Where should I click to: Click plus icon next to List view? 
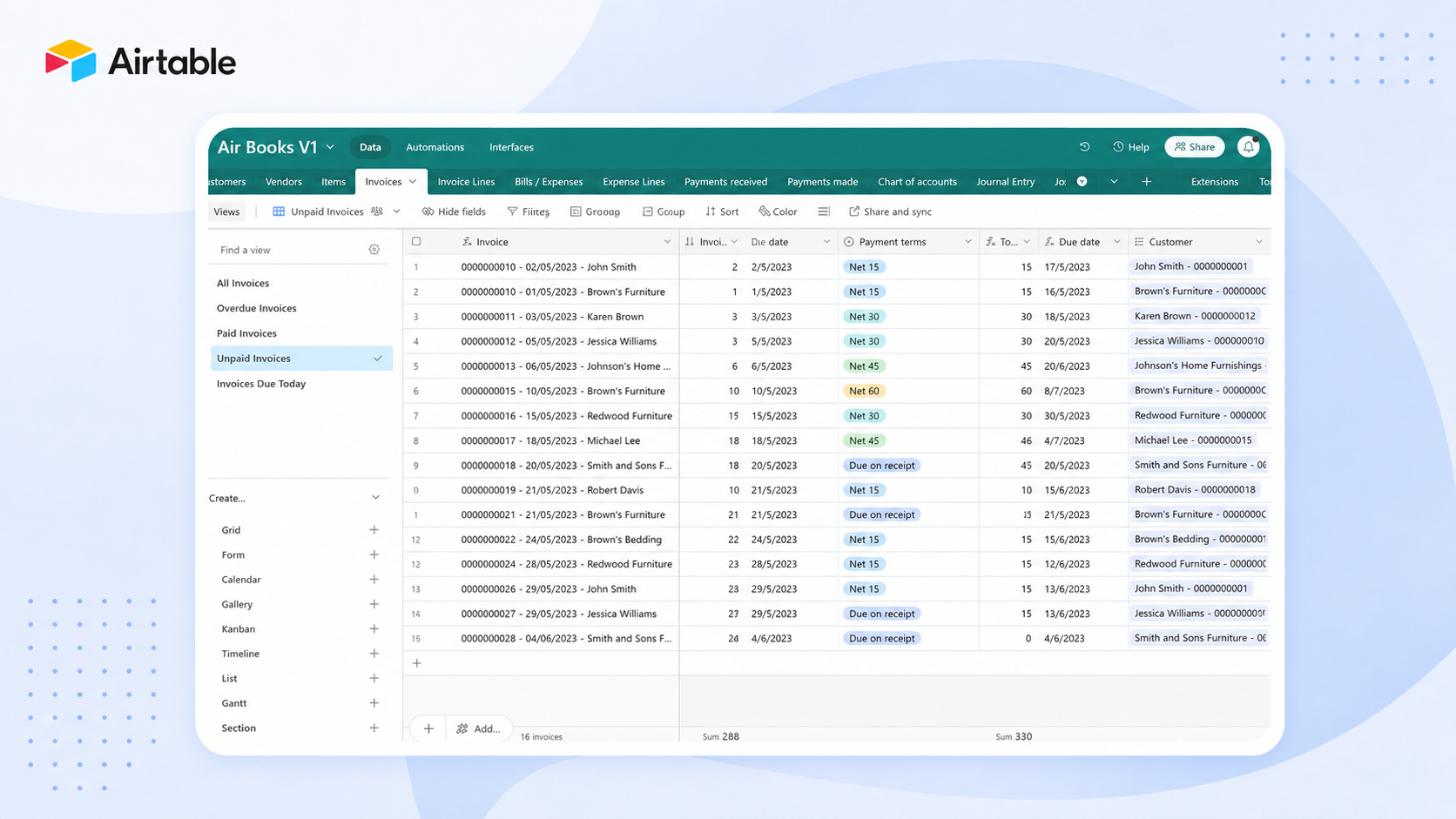tap(374, 678)
